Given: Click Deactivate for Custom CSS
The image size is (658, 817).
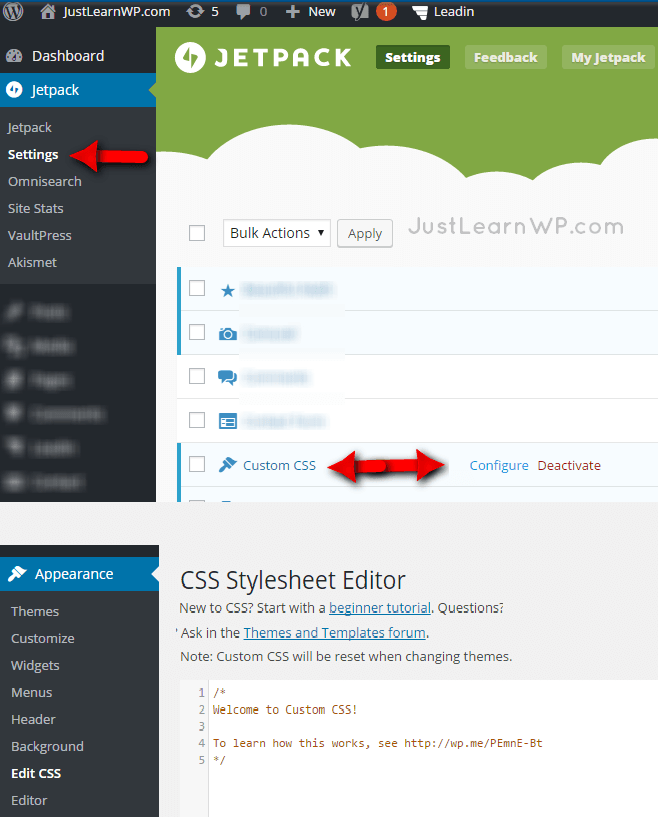Looking at the screenshot, I should click(x=569, y=465).
